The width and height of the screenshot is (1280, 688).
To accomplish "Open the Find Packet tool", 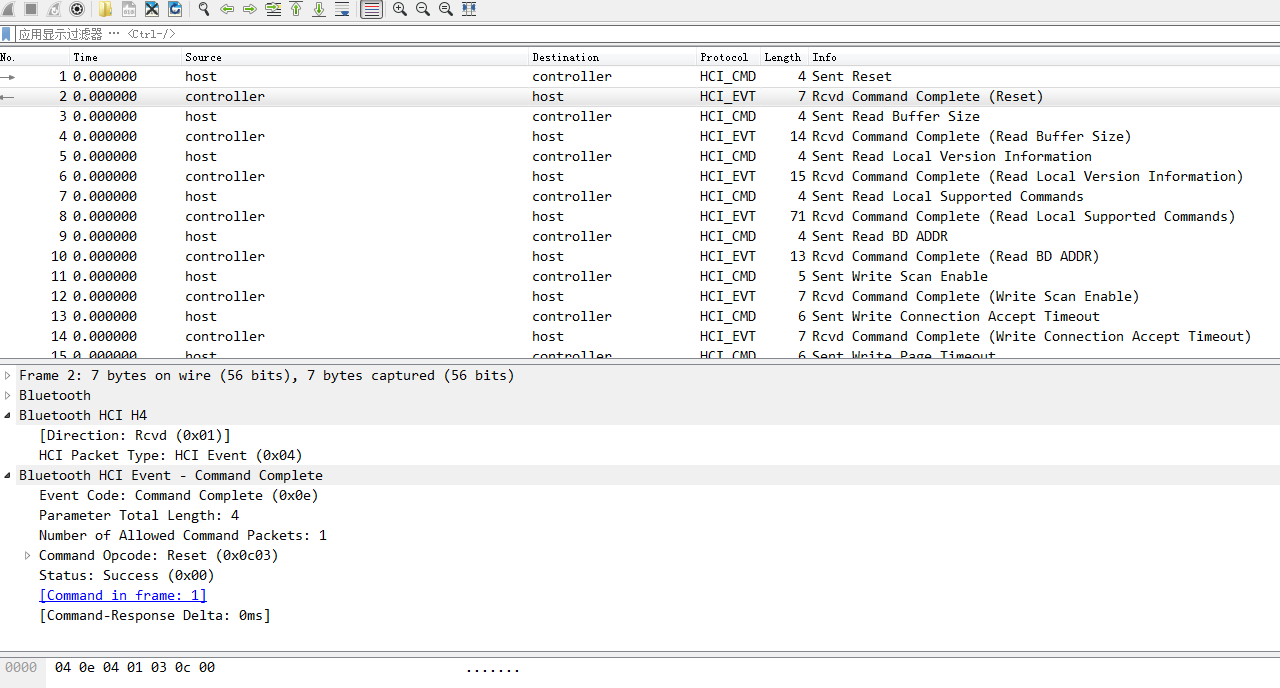I will [x=202, y=9].
